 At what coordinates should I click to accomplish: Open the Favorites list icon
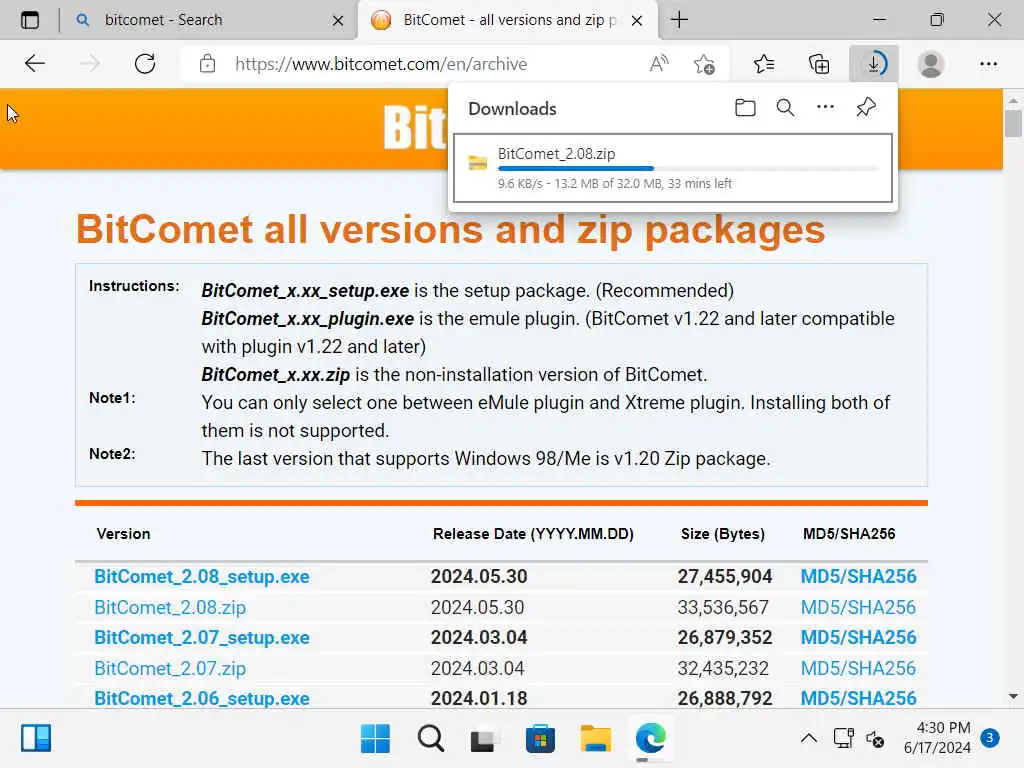763,64
